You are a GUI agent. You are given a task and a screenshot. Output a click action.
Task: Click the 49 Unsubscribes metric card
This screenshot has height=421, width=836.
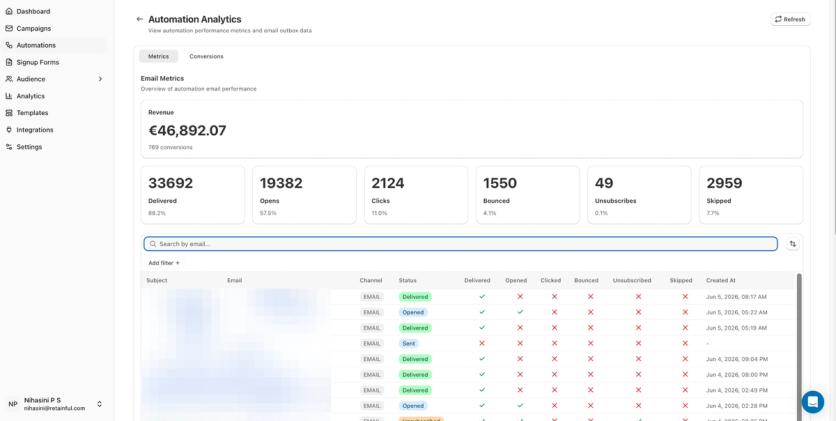tap(639, 195)
